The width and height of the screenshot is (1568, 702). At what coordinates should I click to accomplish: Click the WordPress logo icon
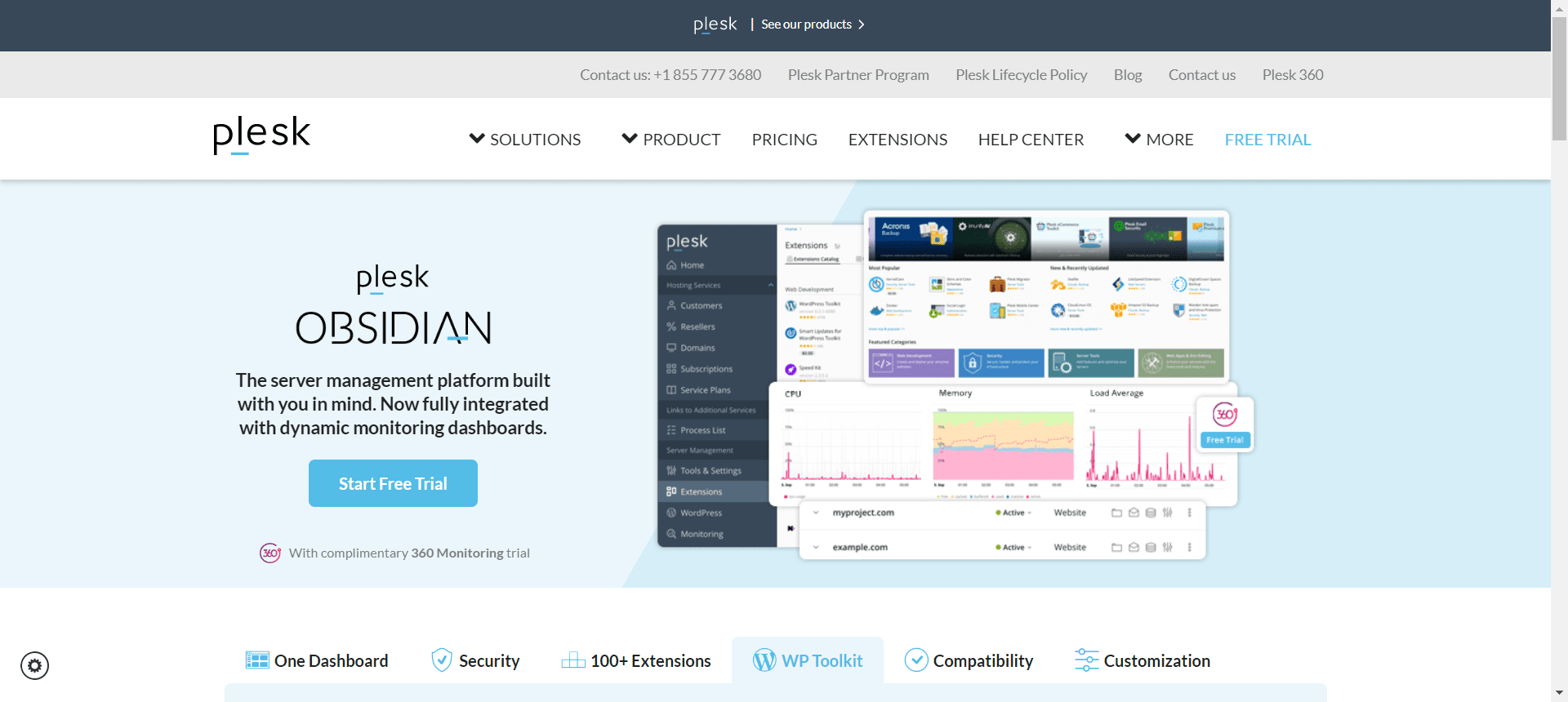tap(764, 660)
